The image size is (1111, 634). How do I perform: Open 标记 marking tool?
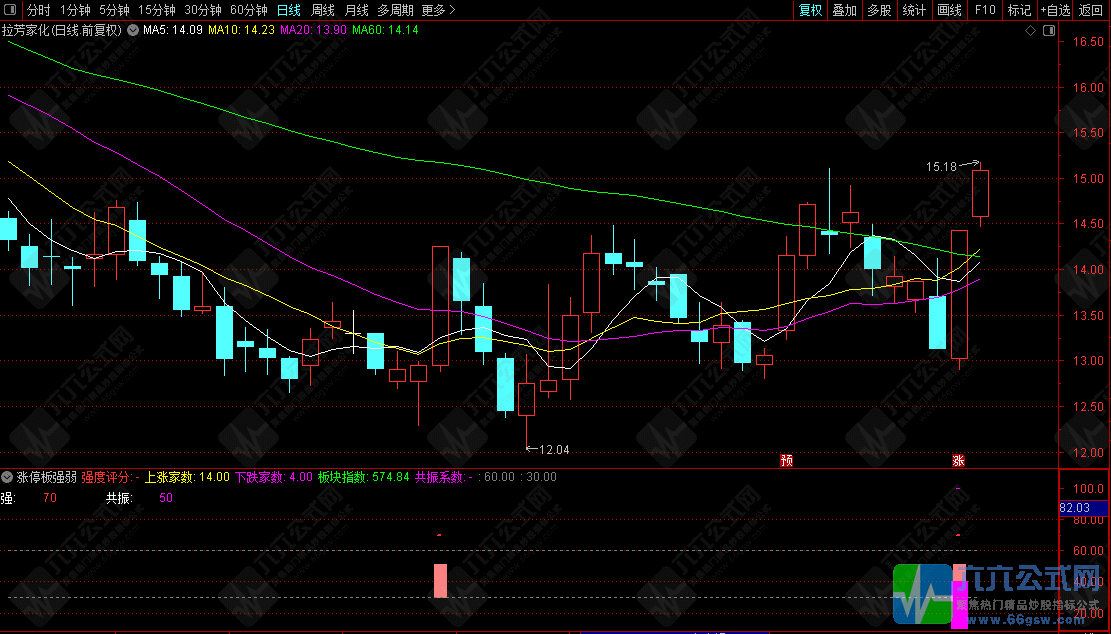coord(1020,10)
